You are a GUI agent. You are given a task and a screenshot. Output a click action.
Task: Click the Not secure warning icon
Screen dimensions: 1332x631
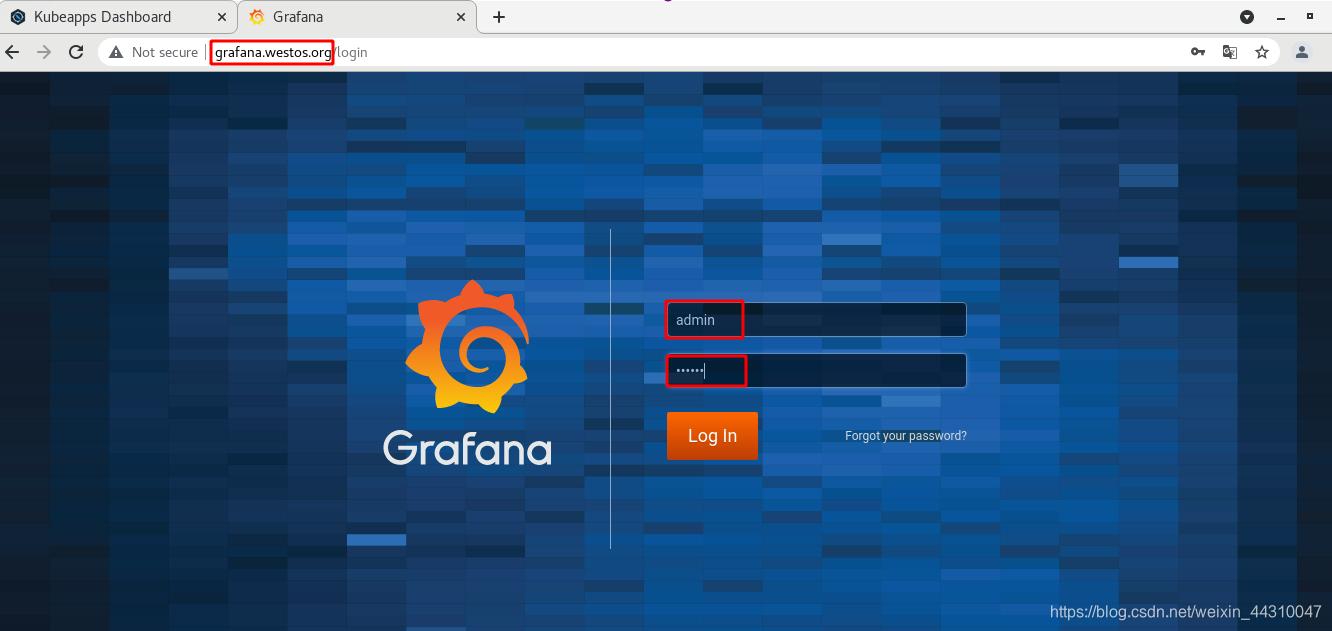click(116, 52)
